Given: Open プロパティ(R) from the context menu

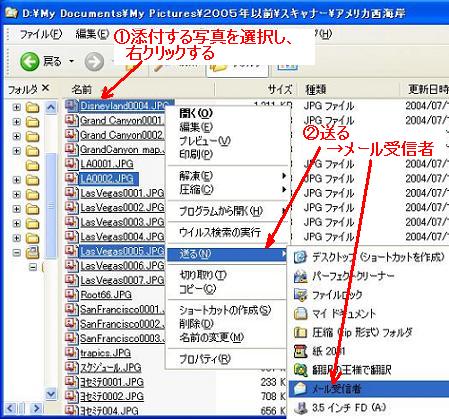Looking at the screenshot, I should click(205, 359).
